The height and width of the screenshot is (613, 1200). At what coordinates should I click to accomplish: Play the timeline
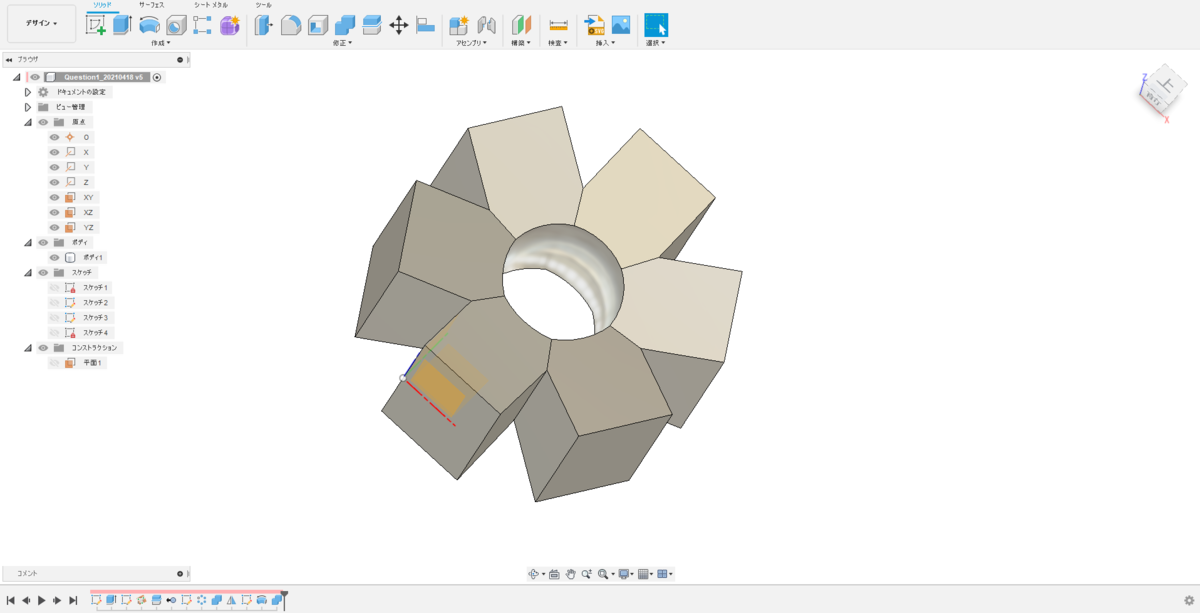click(x=41, y=601)
